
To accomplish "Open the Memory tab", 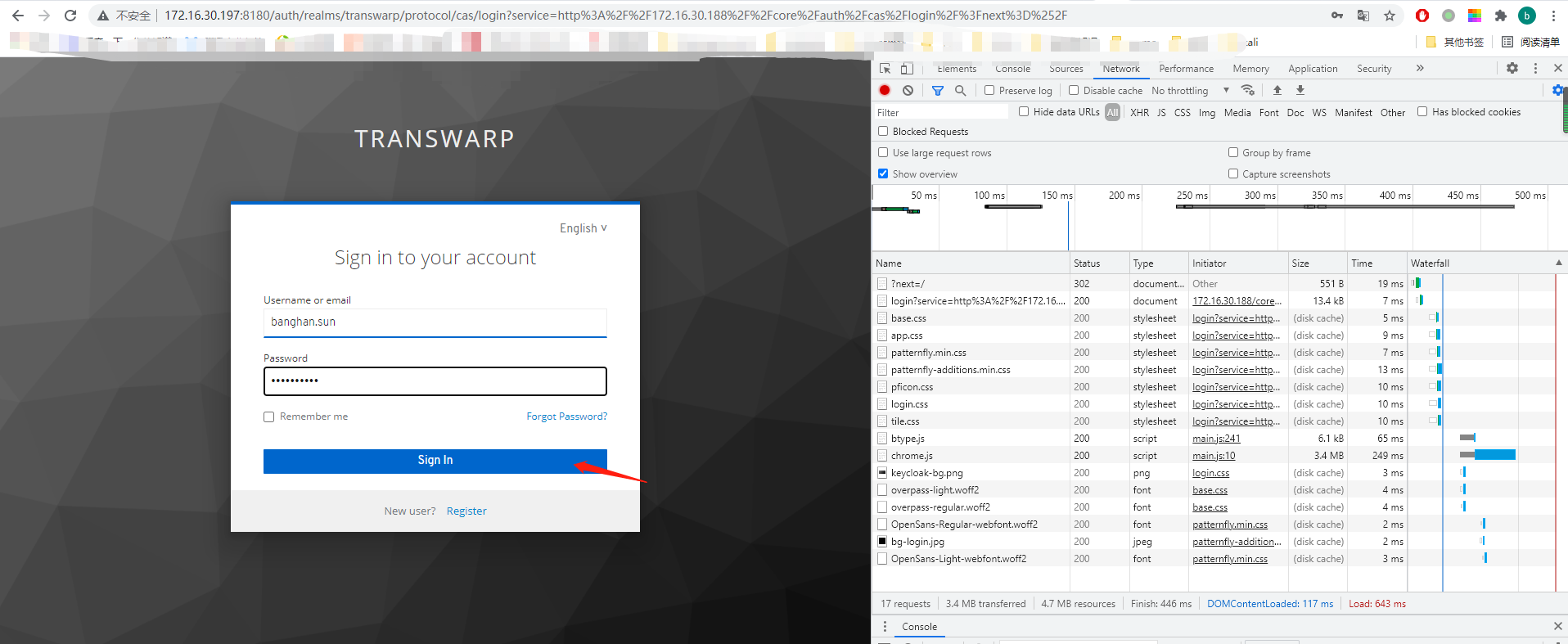I will [x=1250, y=69].
